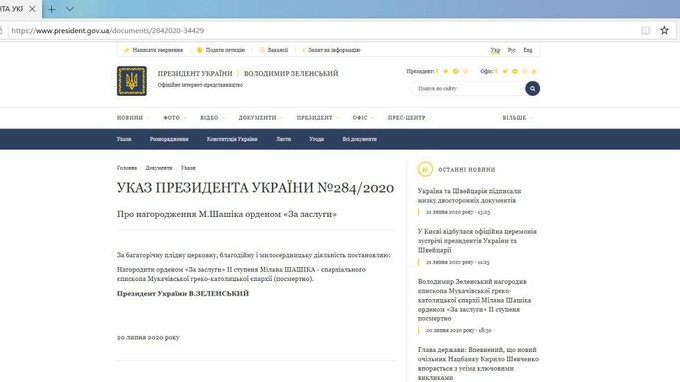Viewport: 680px width, 382px height.
Task: Select Конституція України in the submenu
Action: (232, 139)
